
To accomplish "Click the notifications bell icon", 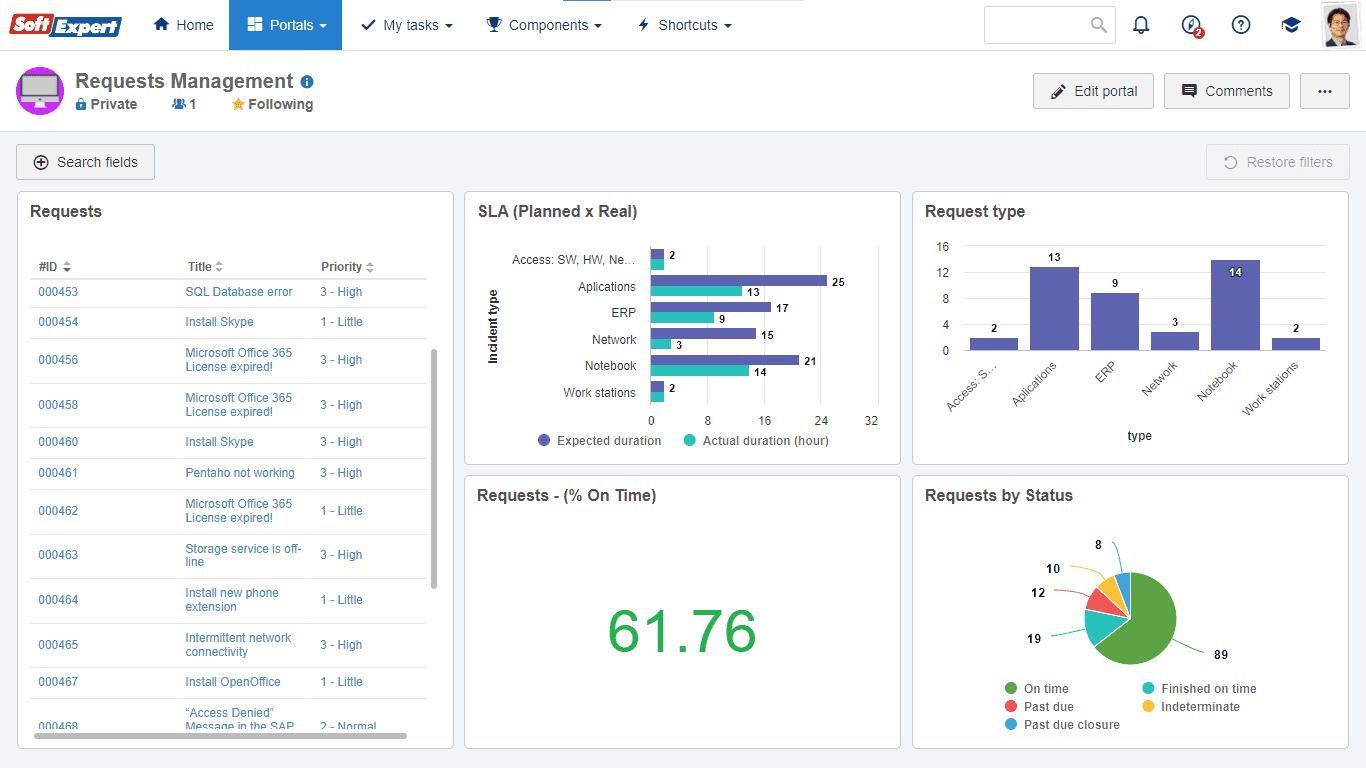I will point(1141,25).
